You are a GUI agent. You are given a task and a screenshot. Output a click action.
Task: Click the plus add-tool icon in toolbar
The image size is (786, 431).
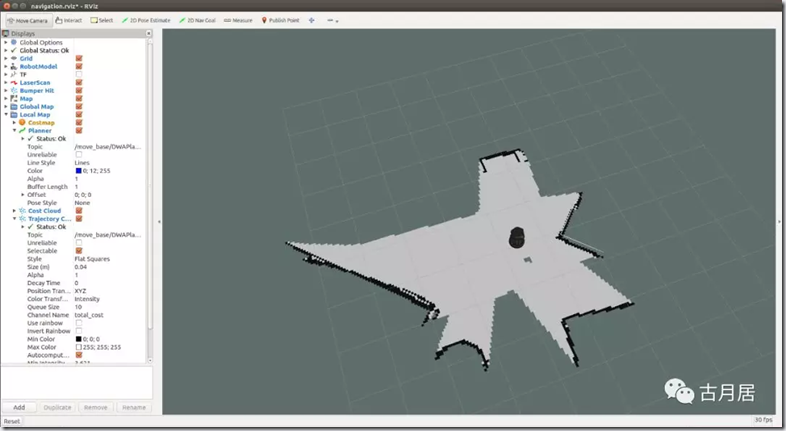click(311, 21)
